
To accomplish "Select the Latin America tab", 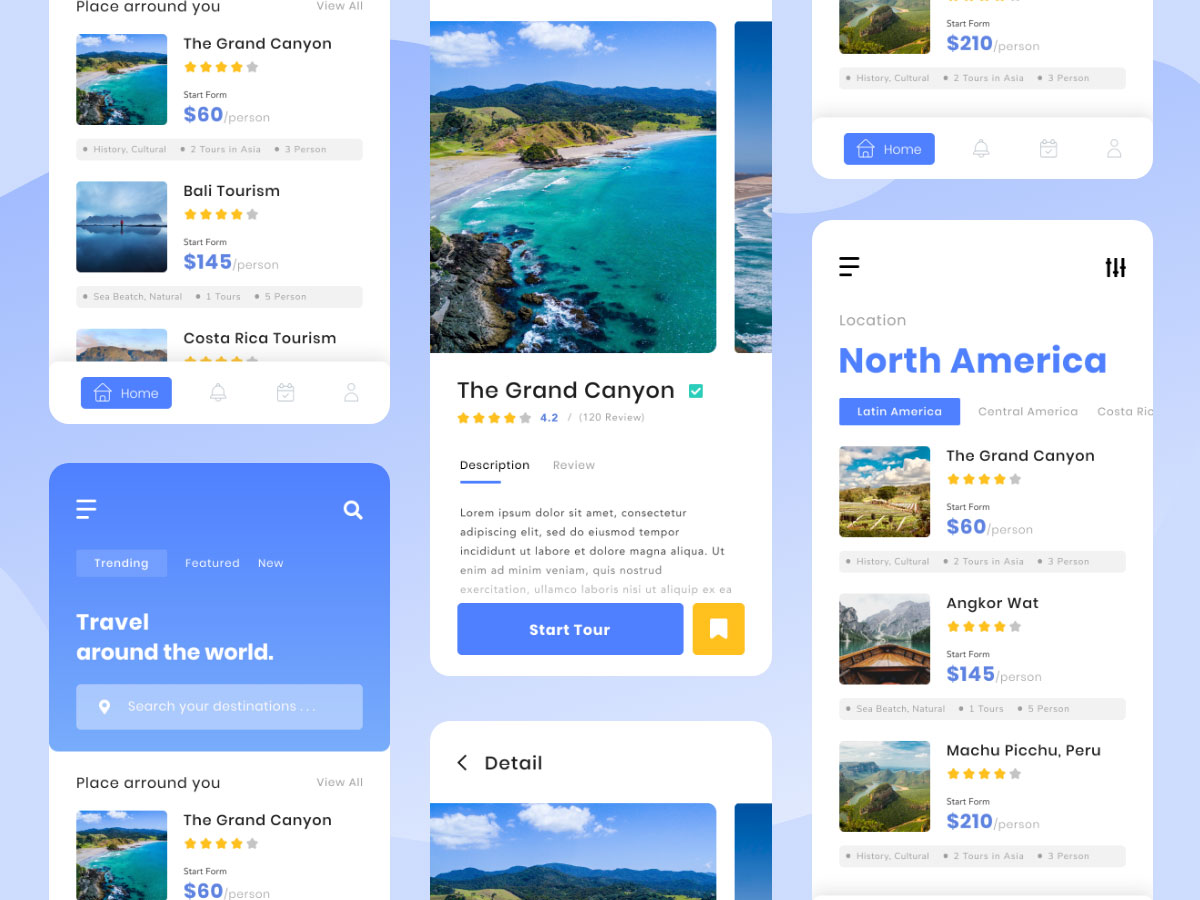I will pos(899,411).
